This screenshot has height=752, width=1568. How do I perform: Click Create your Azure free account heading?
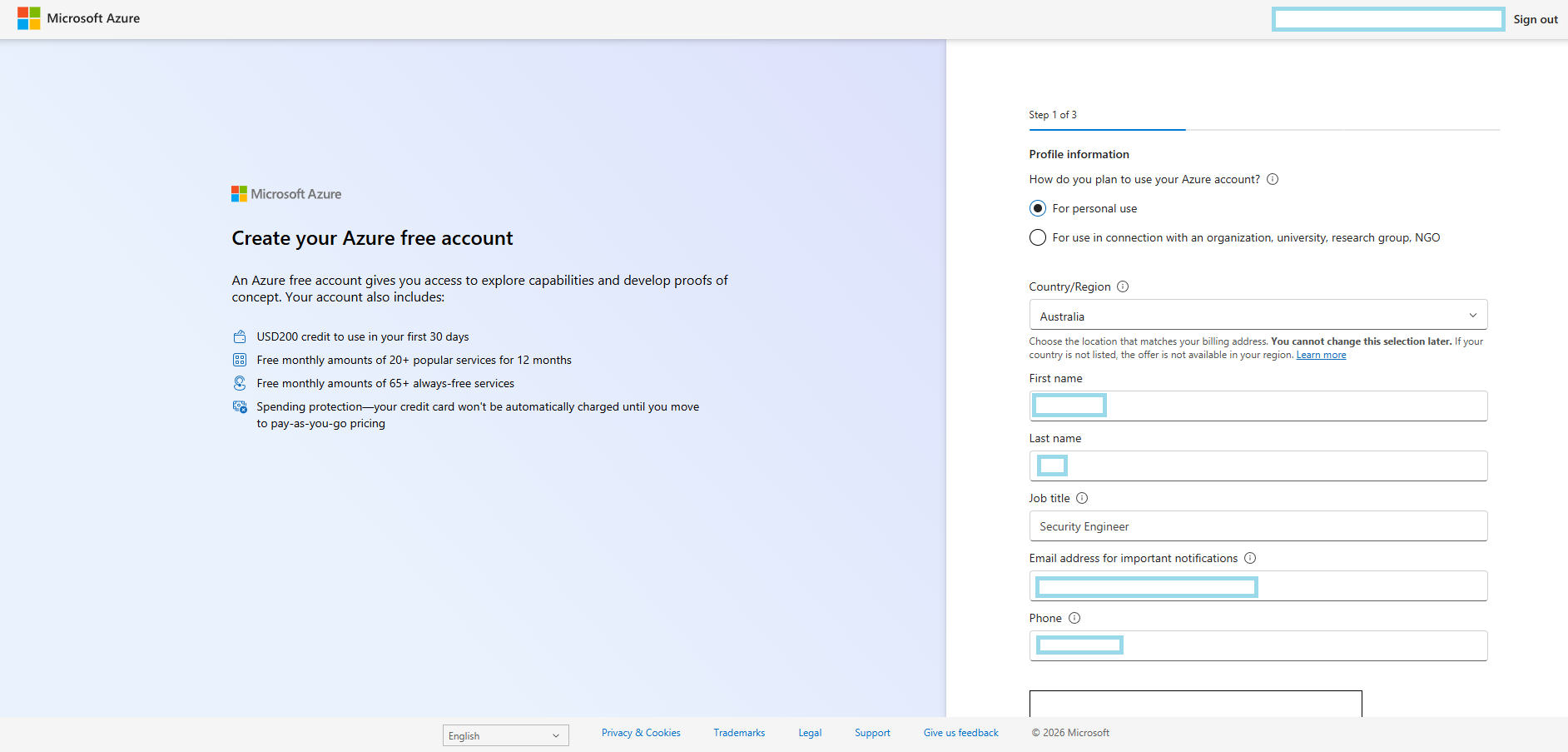pyautogui.click(x=372, y=238)
